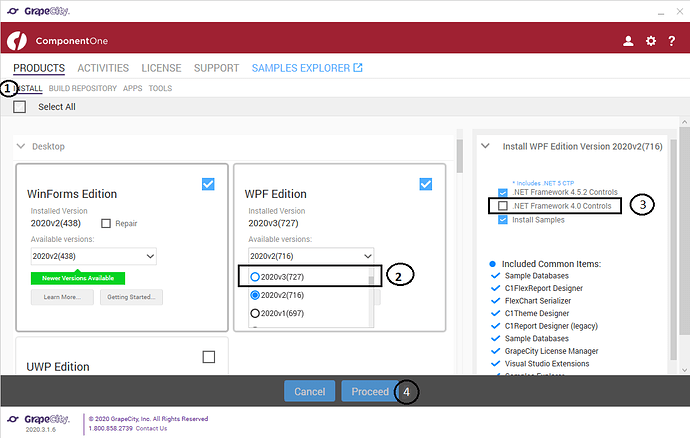Uncheck Install Samples option
The image size is (690, 438).
click(503, 220)
